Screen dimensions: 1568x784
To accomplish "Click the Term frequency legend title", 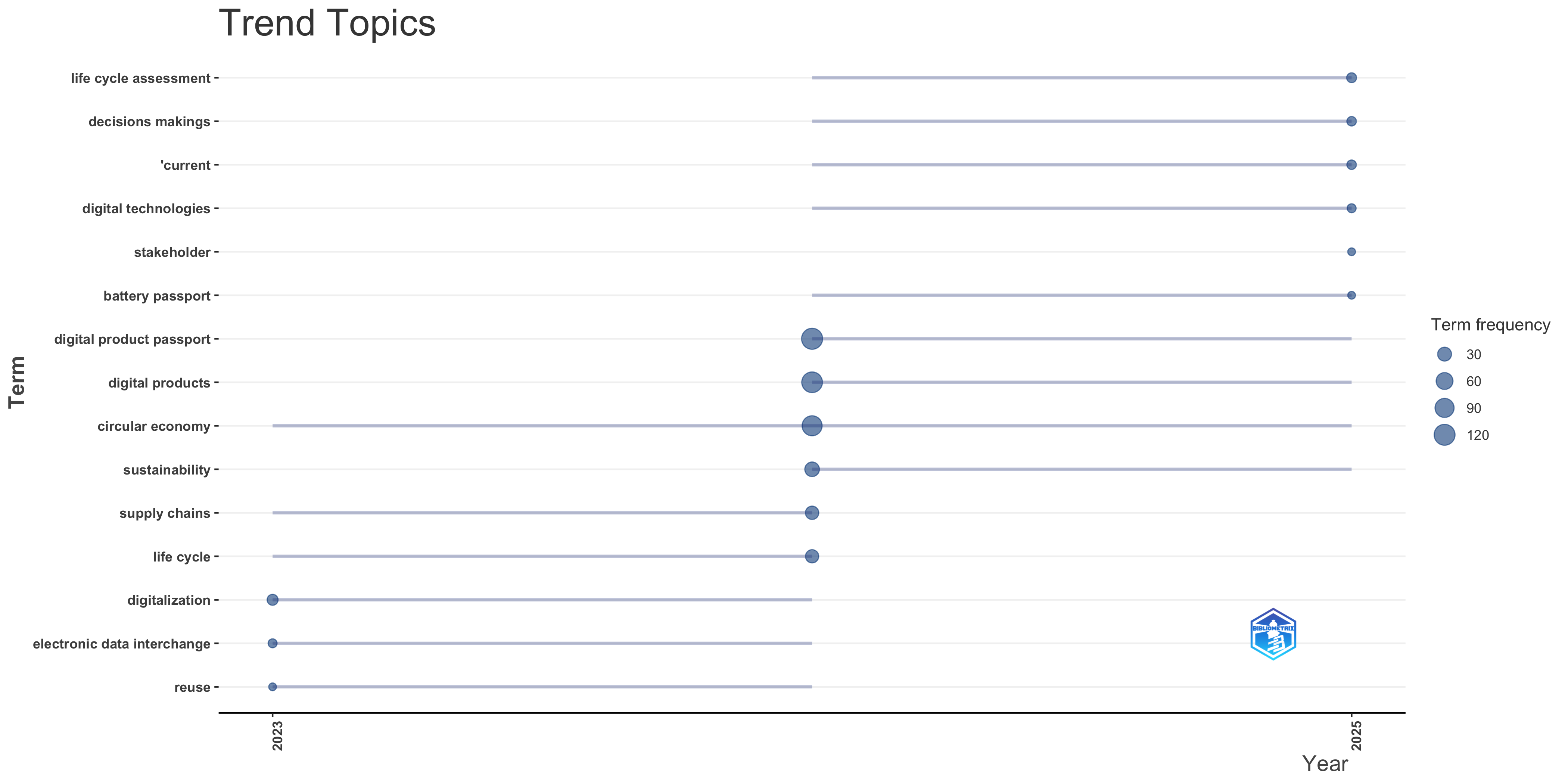I will click(1490, 325).
